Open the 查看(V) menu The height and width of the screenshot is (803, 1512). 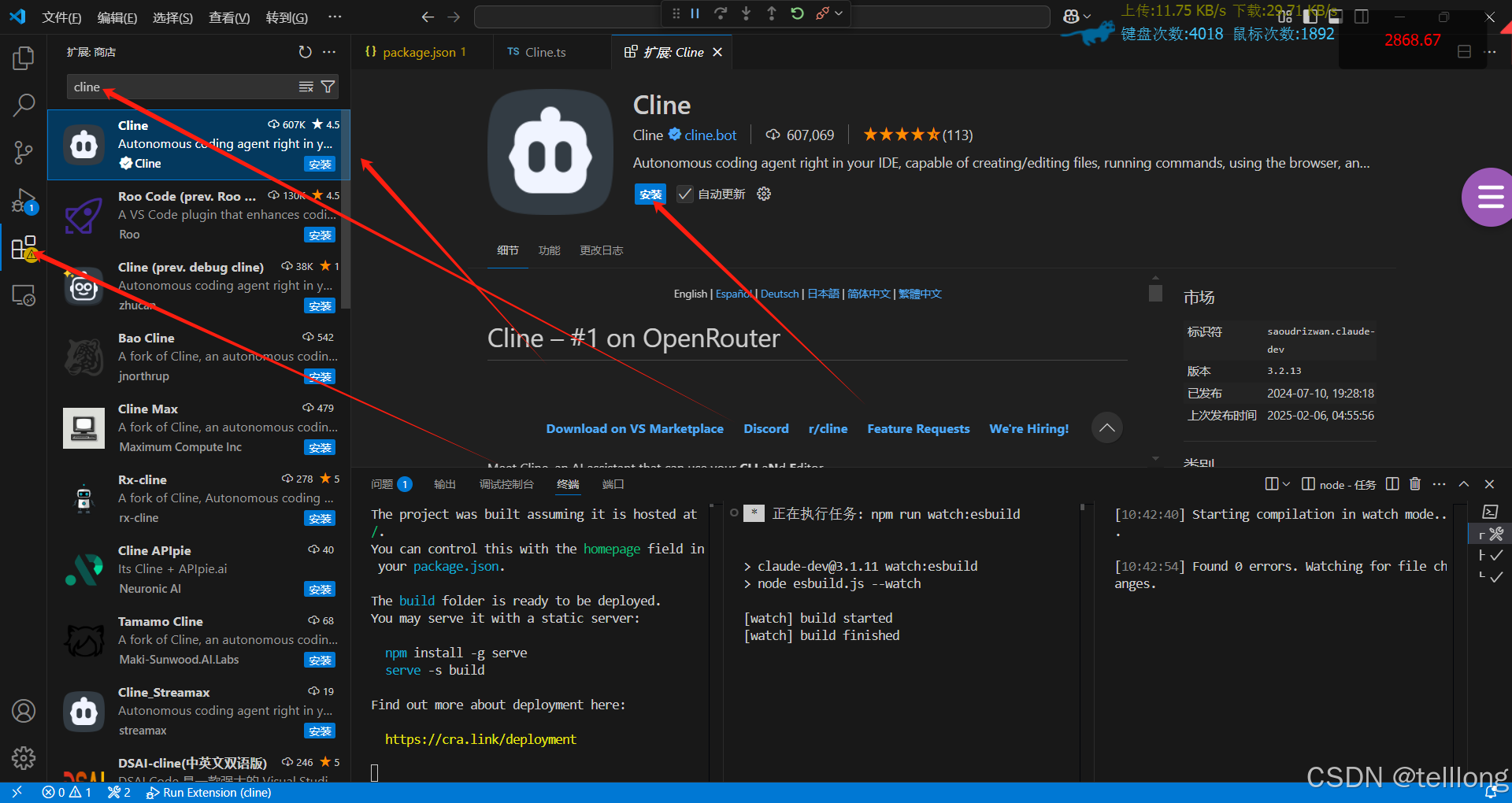click(x=229, y=17)
